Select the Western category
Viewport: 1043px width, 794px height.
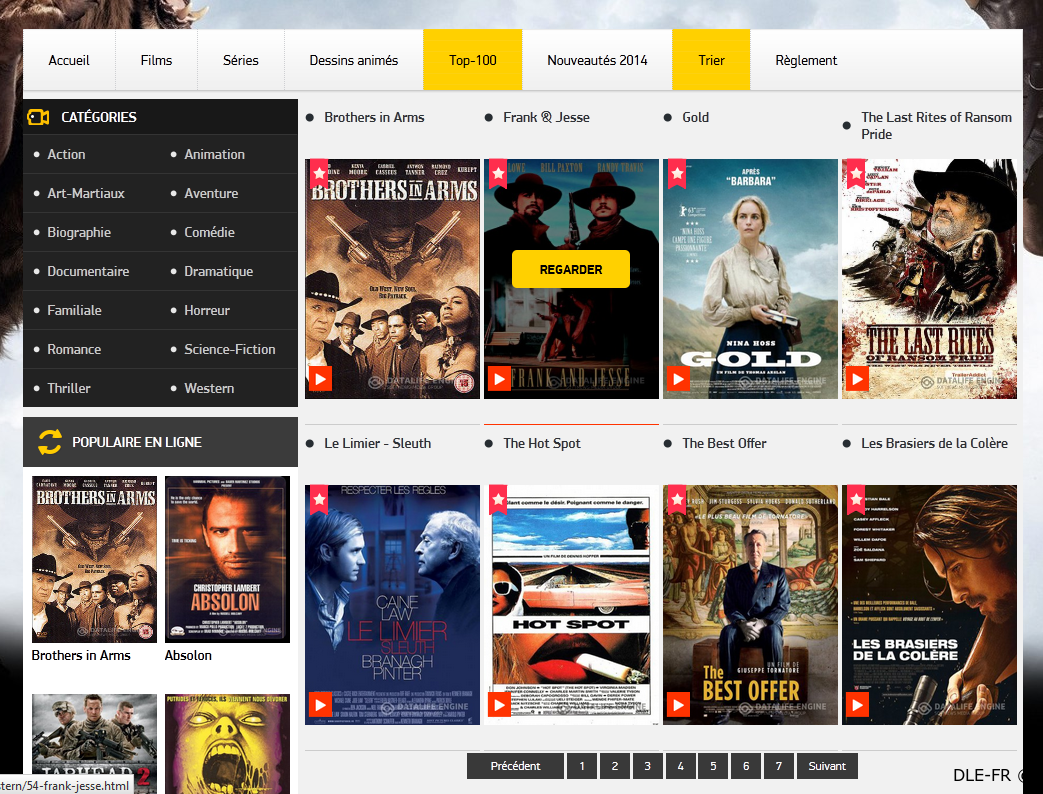tap(209, 388)
